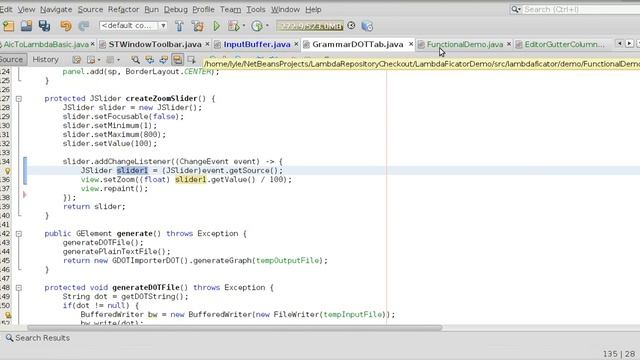Open the Run menu

click(x=151, y=9)
